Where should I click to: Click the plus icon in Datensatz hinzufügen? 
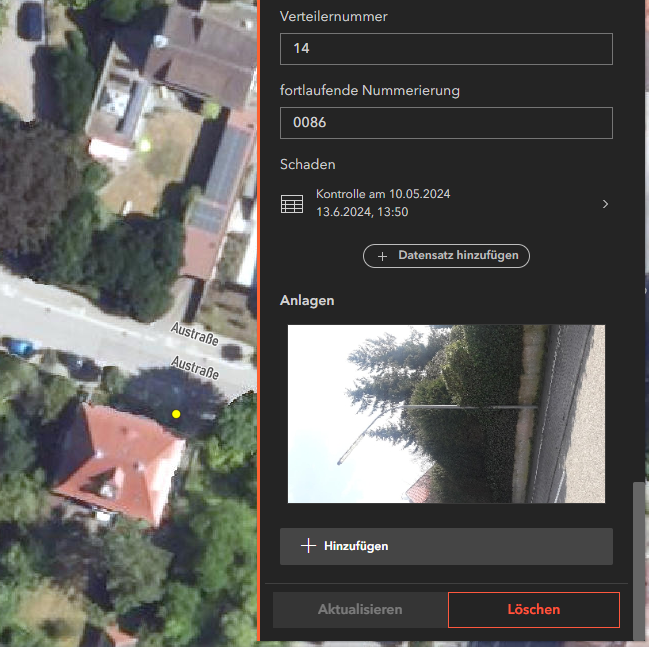[x=382, y=256]
